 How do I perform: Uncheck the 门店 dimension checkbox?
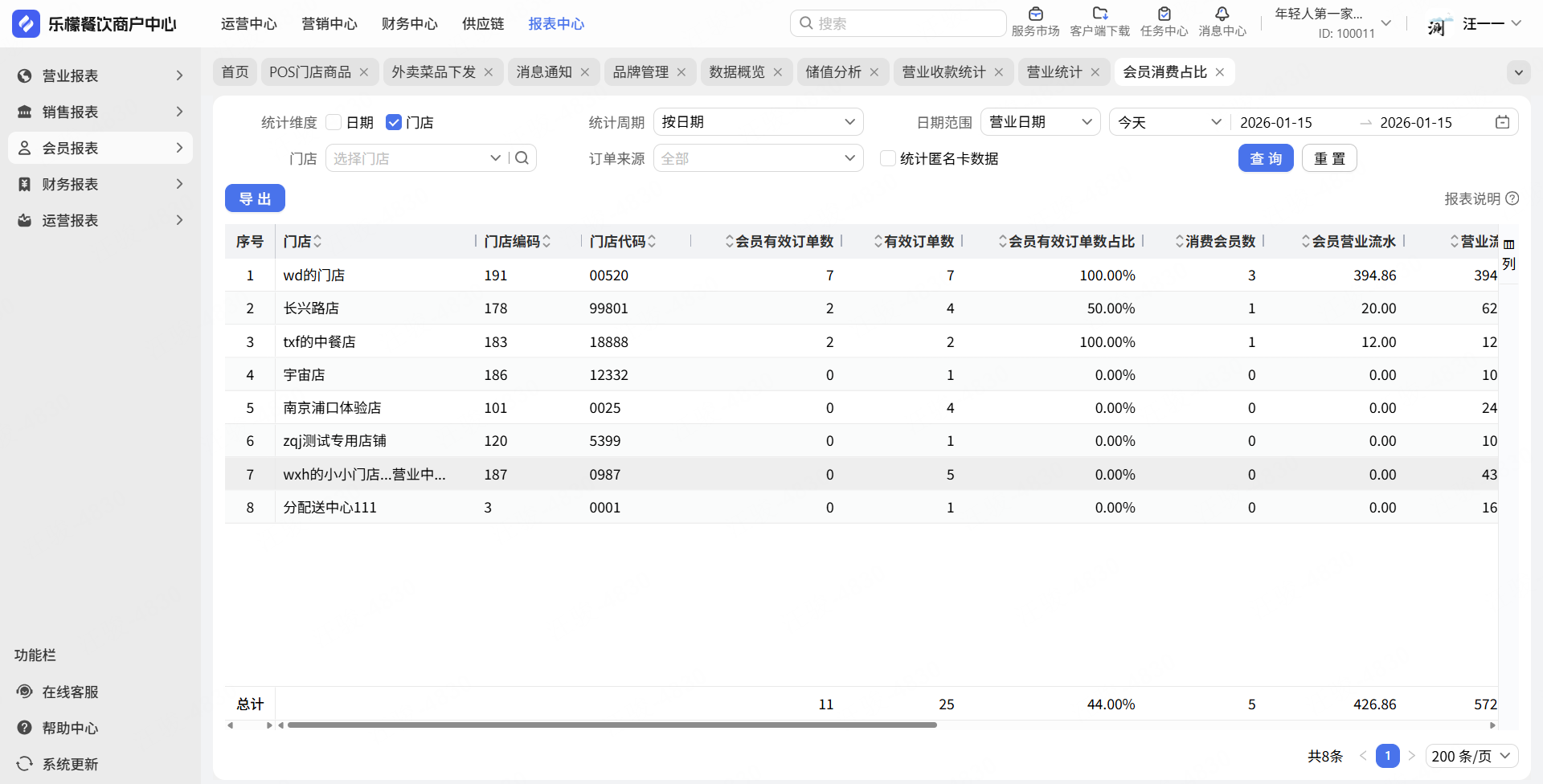(394, 122)
